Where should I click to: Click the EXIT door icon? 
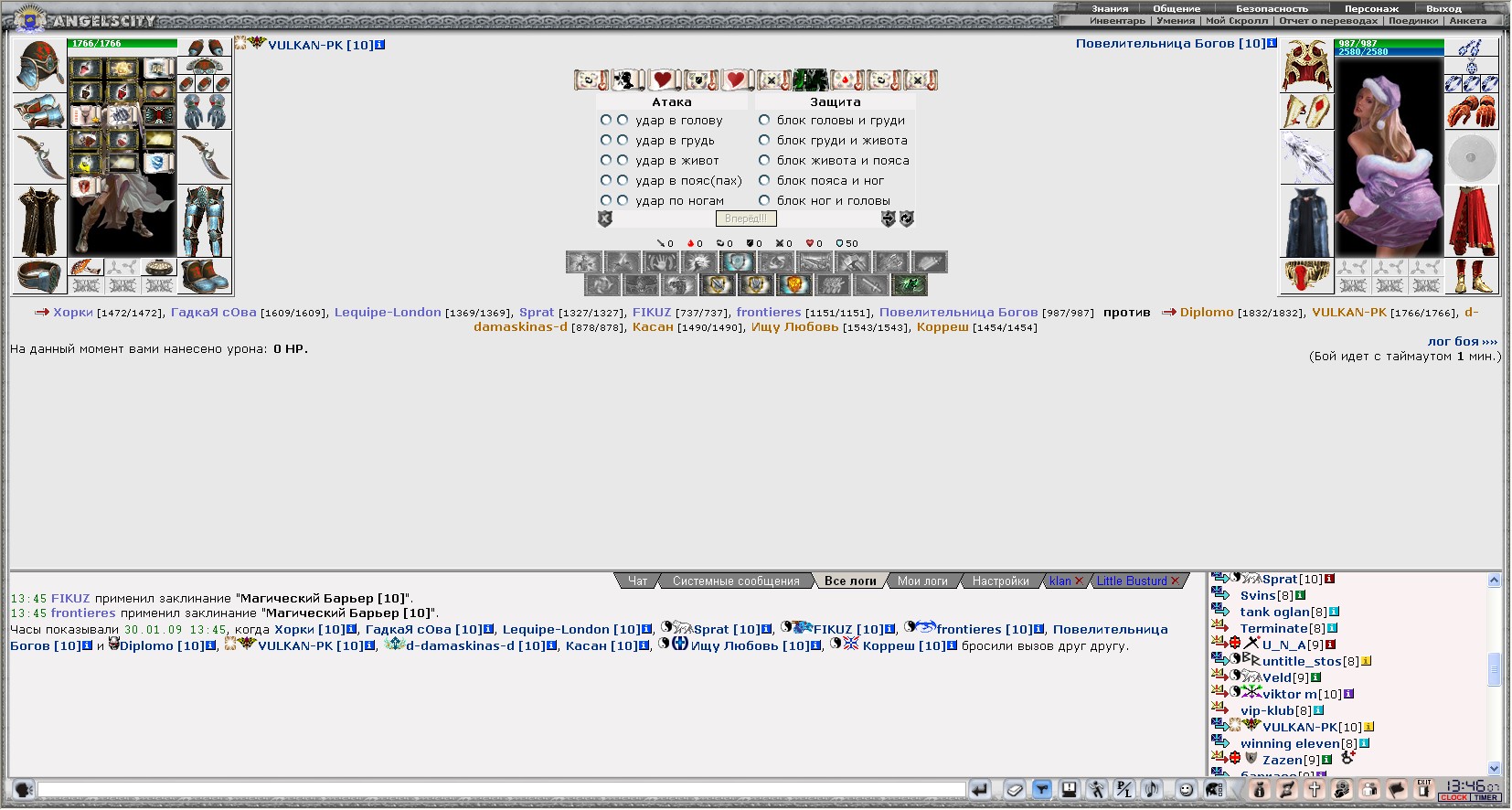[x=1424, y=789]
